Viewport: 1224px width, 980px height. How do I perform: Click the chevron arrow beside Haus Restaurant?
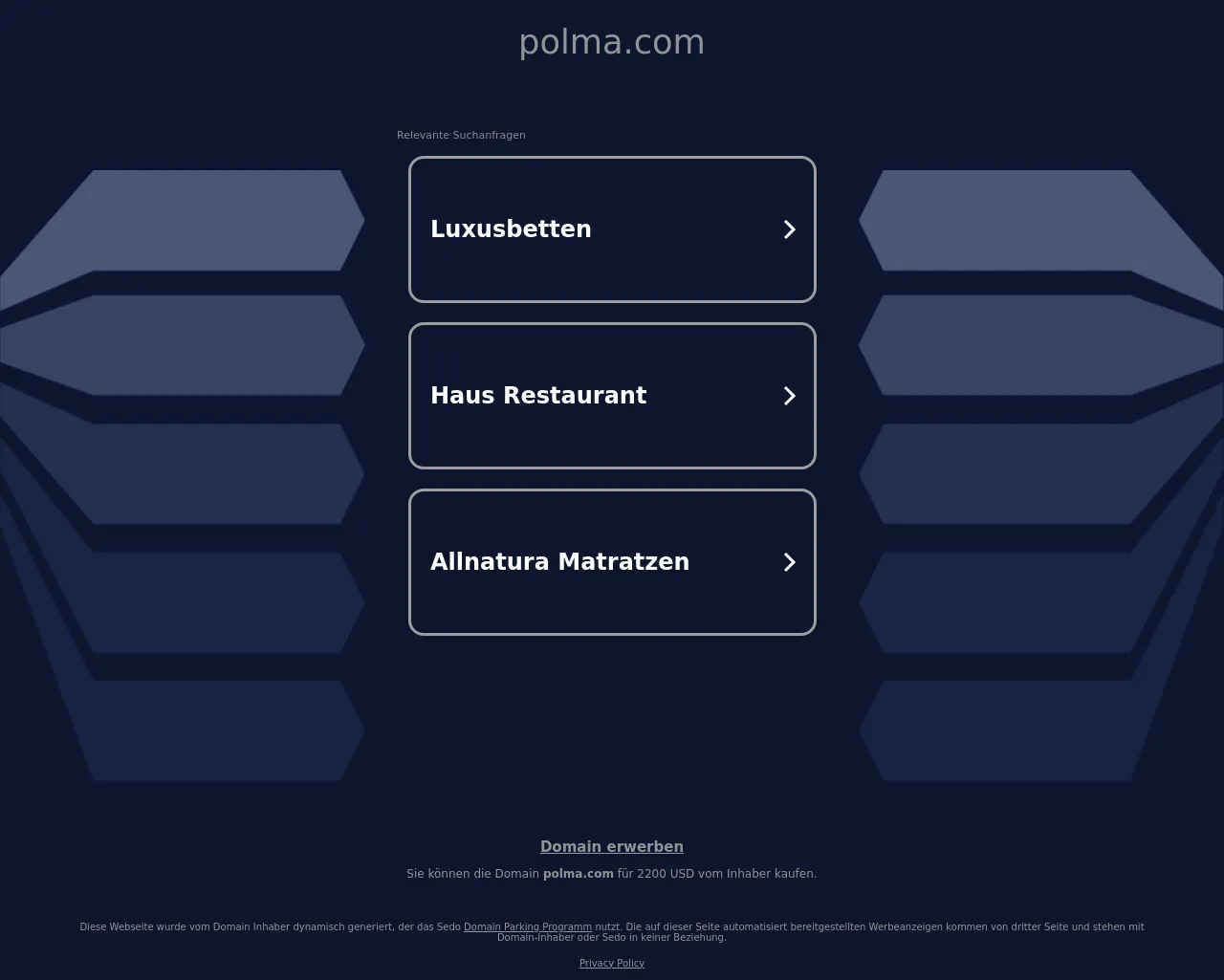790,396
